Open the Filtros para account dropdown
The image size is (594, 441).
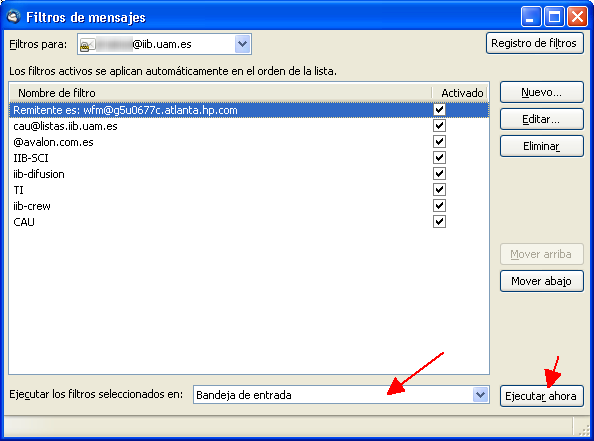coord(242,44)
